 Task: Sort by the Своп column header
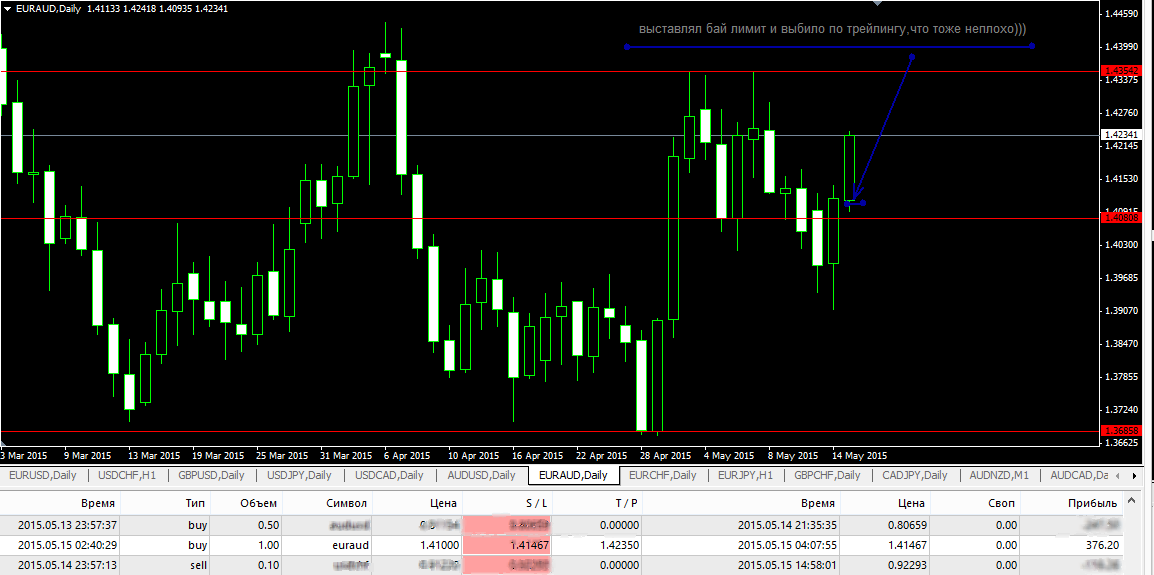(x=974, y=504)
